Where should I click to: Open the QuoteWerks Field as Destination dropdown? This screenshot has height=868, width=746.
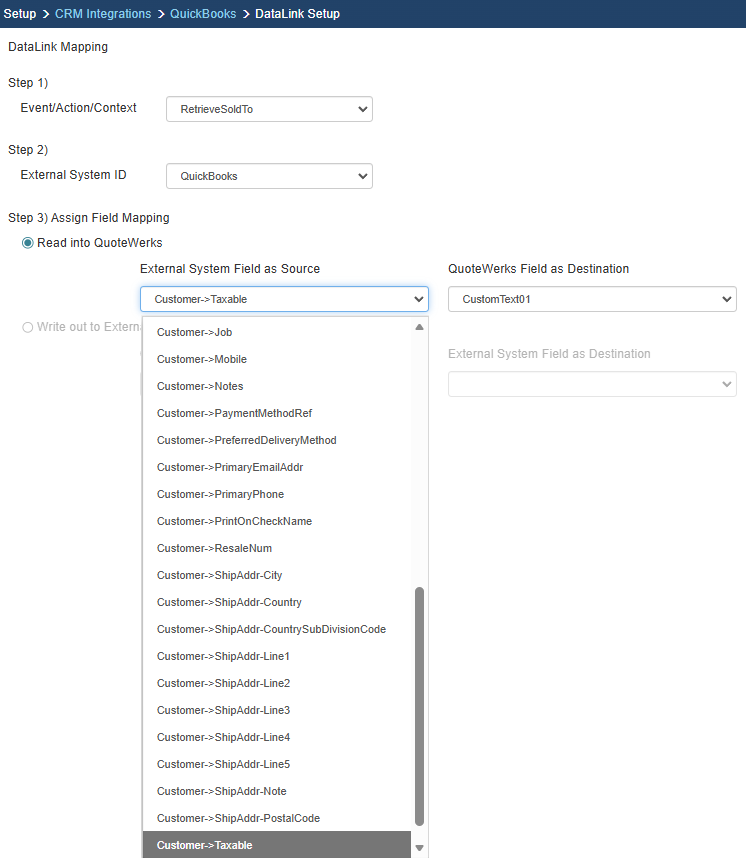click(592, 299)
